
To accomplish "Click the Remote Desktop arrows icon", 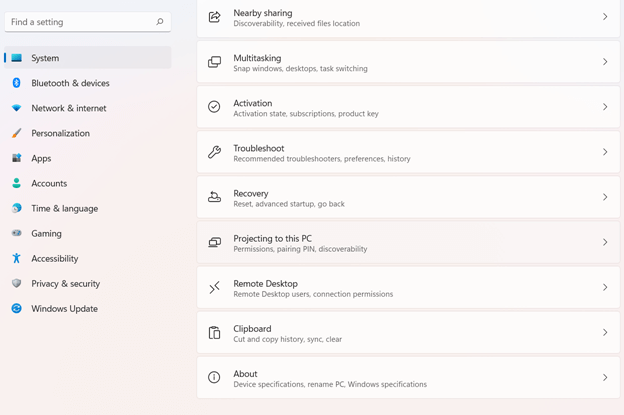I will pos(214,287).
